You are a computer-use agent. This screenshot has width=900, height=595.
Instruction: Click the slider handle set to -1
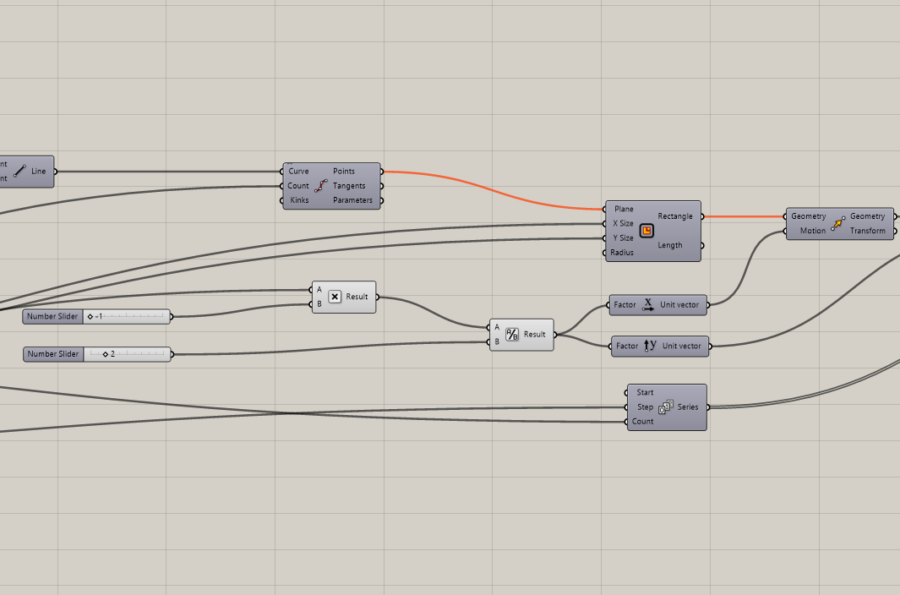coord(90,317)
